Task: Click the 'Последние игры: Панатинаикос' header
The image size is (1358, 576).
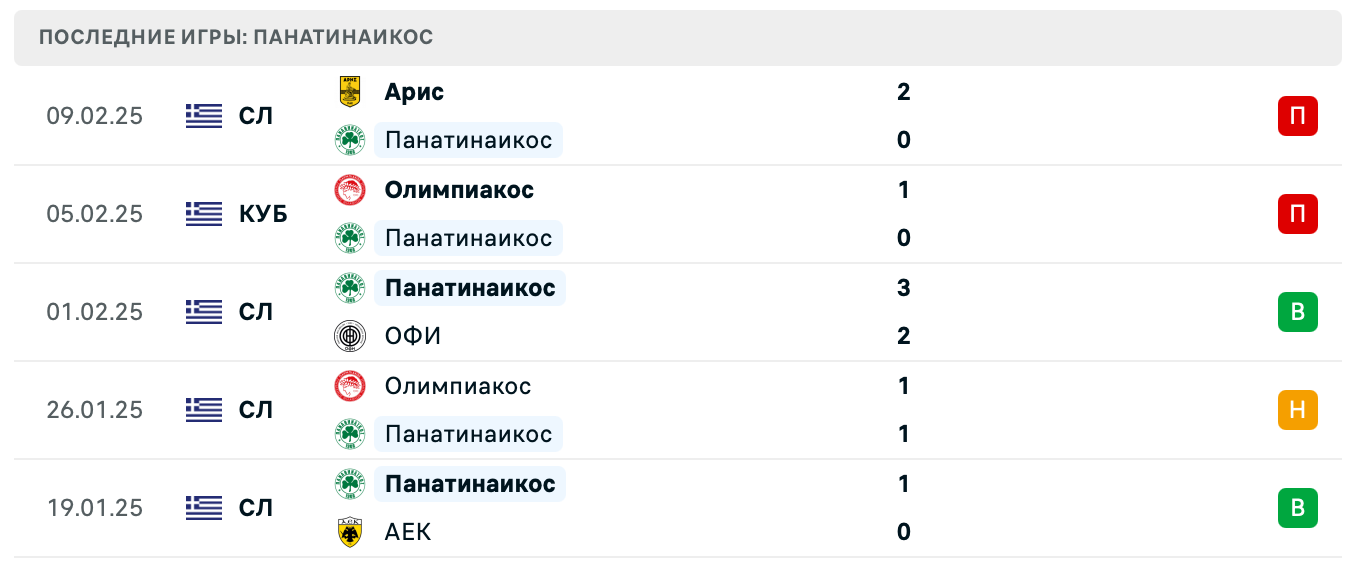Action: (x=236, y=37)
